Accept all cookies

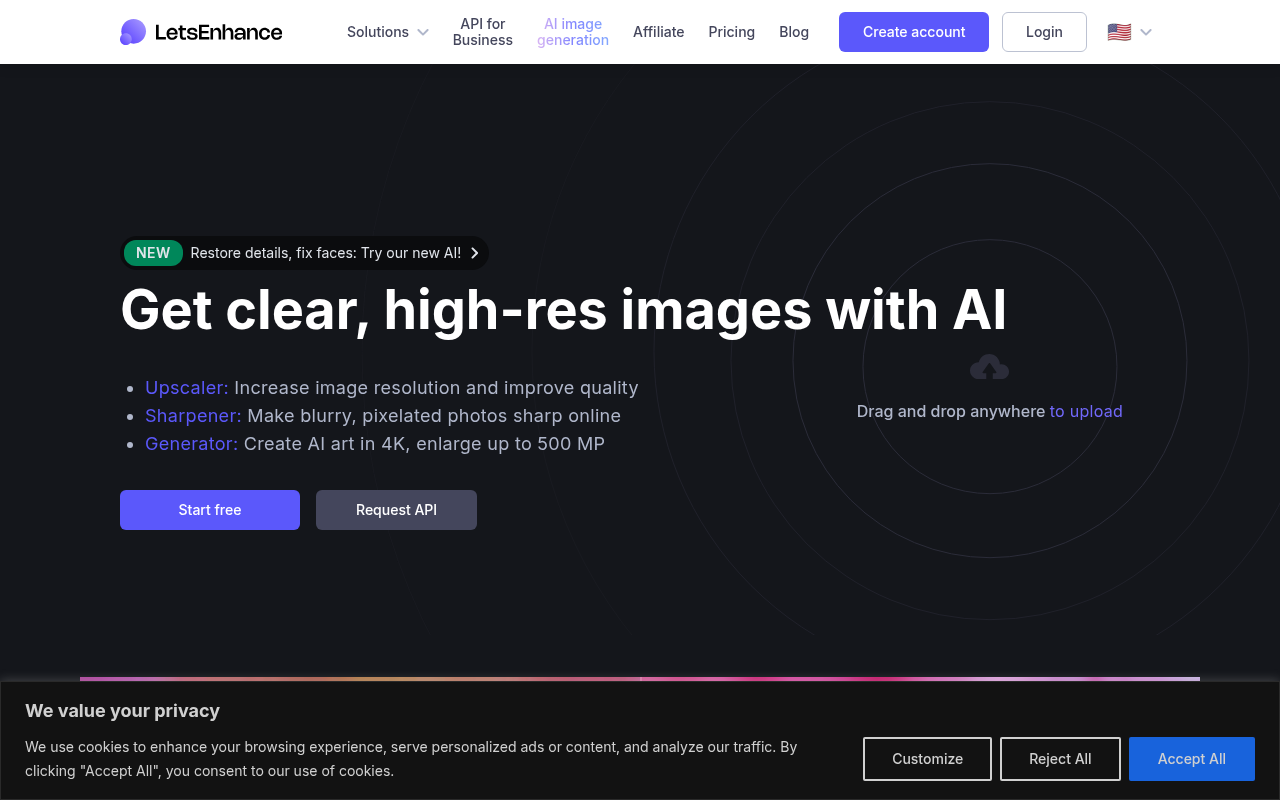(x=1191, y=759)
